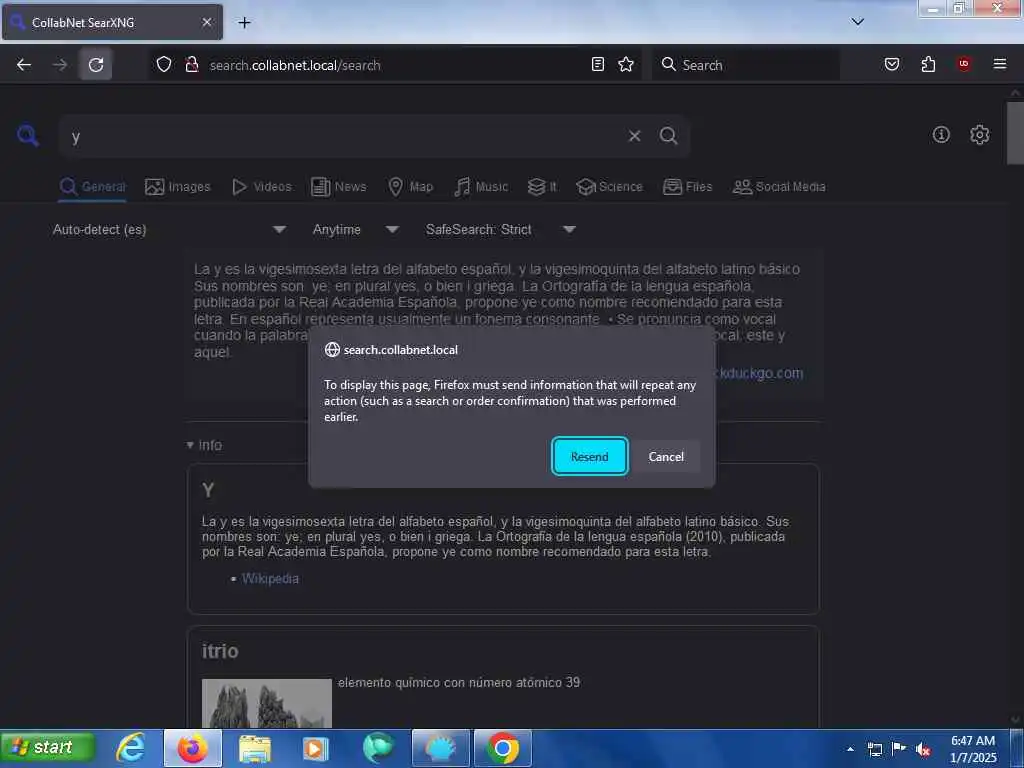1024x768 pixels.
Task: Open the Windows start button
Action: (x=48, y=748)
